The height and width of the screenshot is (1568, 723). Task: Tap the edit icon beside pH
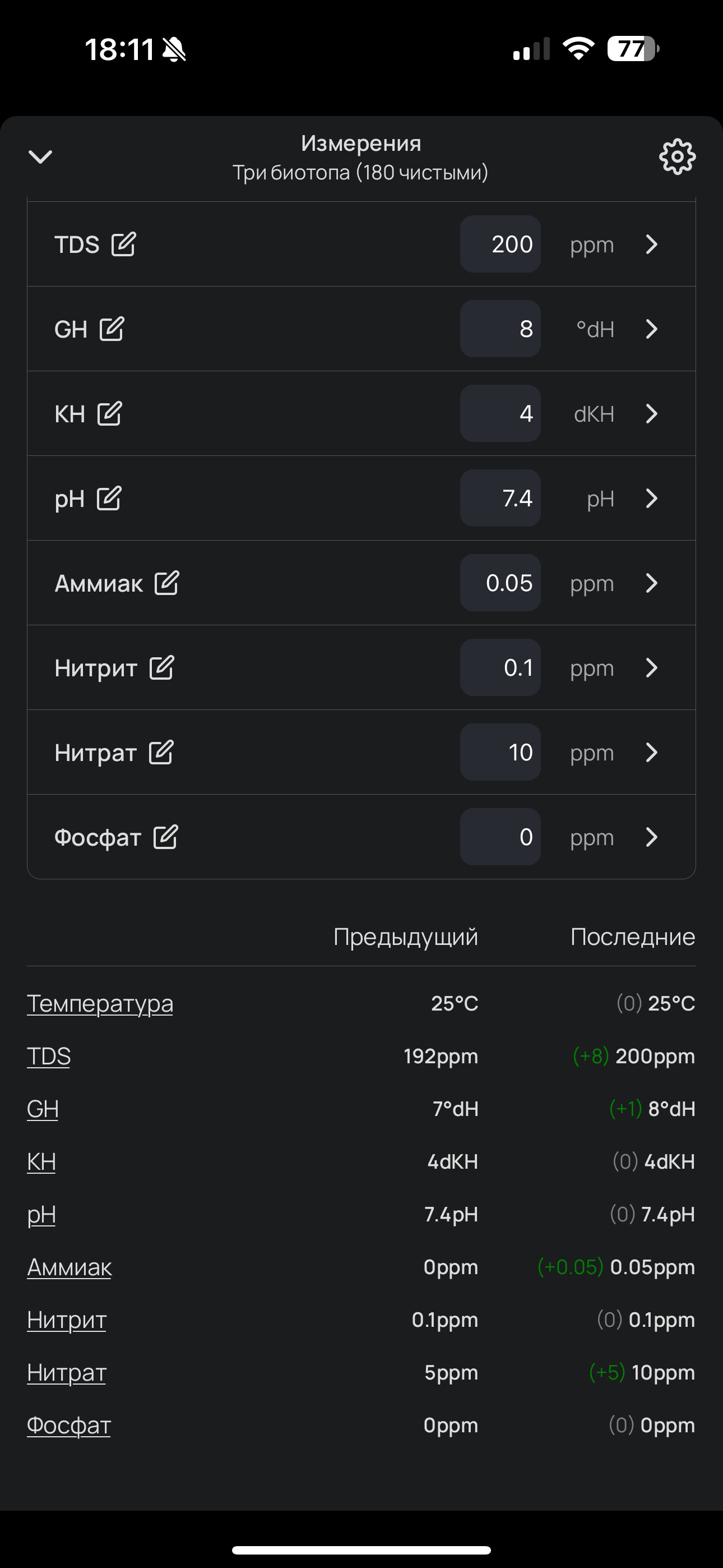[x=109, y=498]
